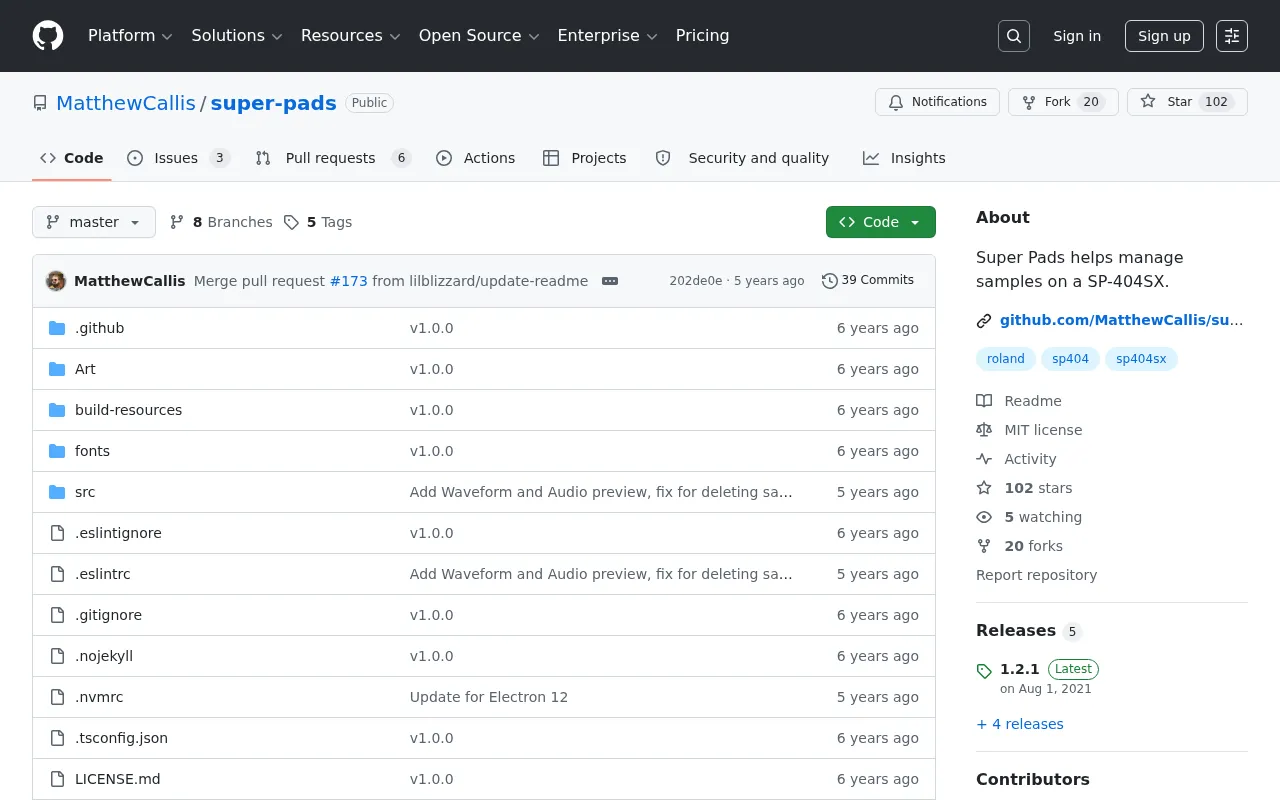The width and height of the screenshot is (1280, 800).
Task: Open the green Code dropdown
Action: click(x=881, y=222)
